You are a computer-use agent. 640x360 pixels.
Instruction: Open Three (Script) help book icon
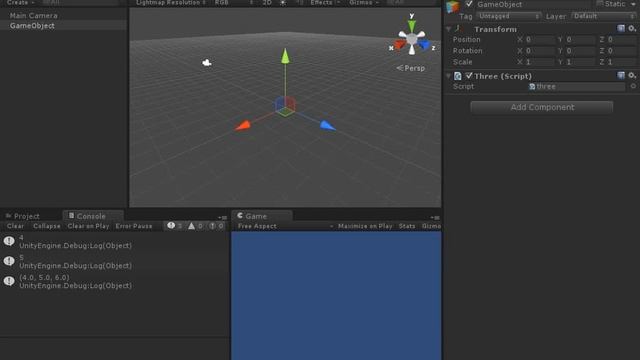[621, 76]
